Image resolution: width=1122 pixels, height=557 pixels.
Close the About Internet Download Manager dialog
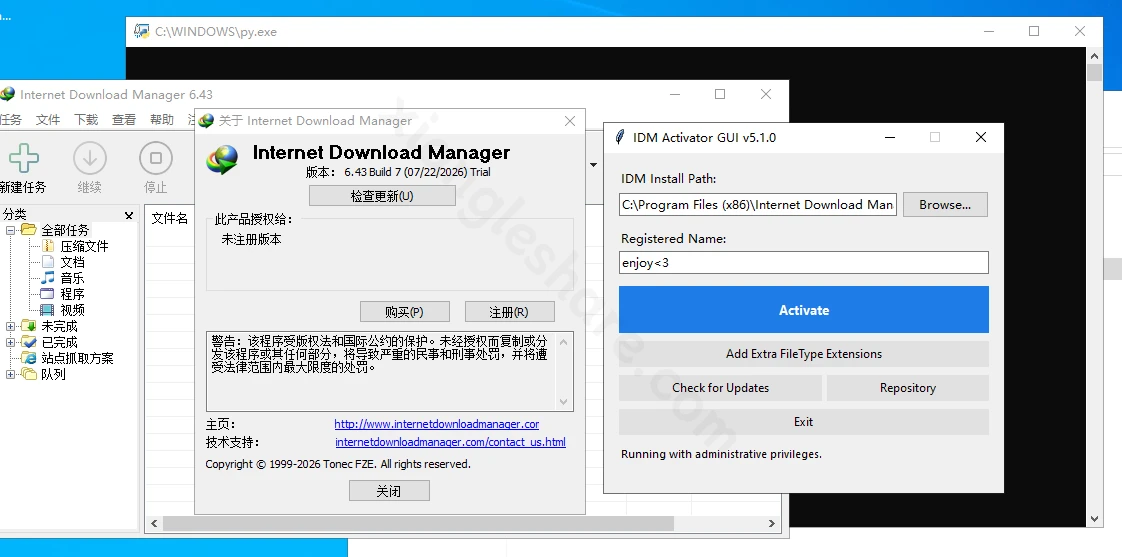[570, 121]
